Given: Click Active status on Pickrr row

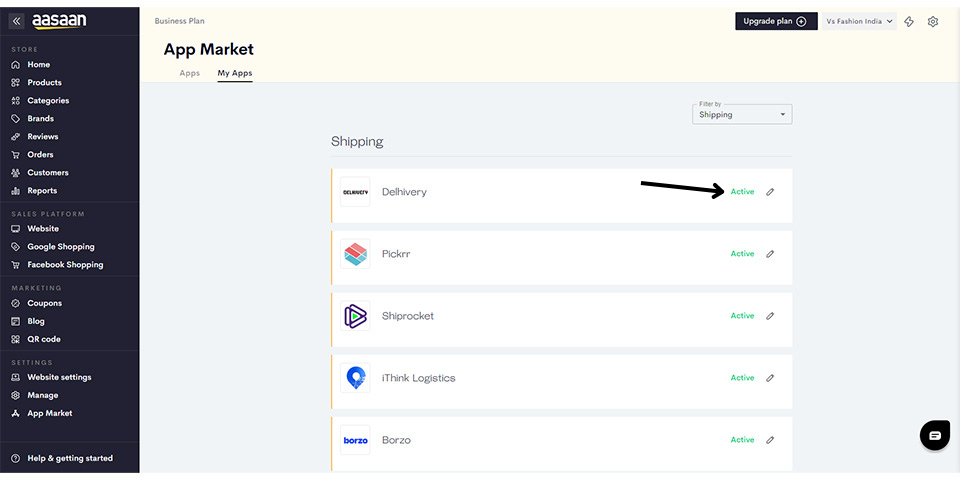Looking at the screenshot, I should click(742, 253).
